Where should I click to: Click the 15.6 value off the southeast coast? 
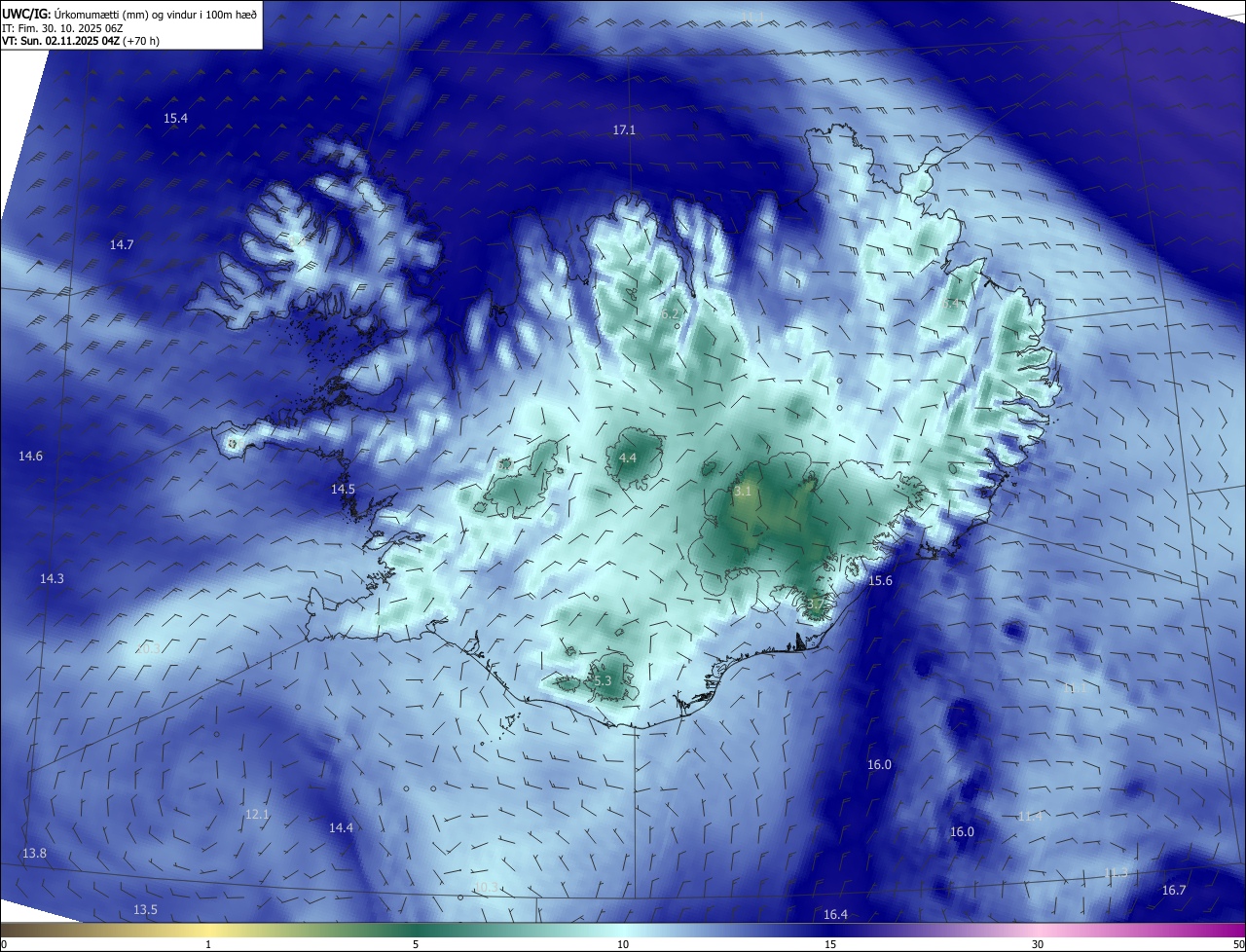(x=880, y=580)
